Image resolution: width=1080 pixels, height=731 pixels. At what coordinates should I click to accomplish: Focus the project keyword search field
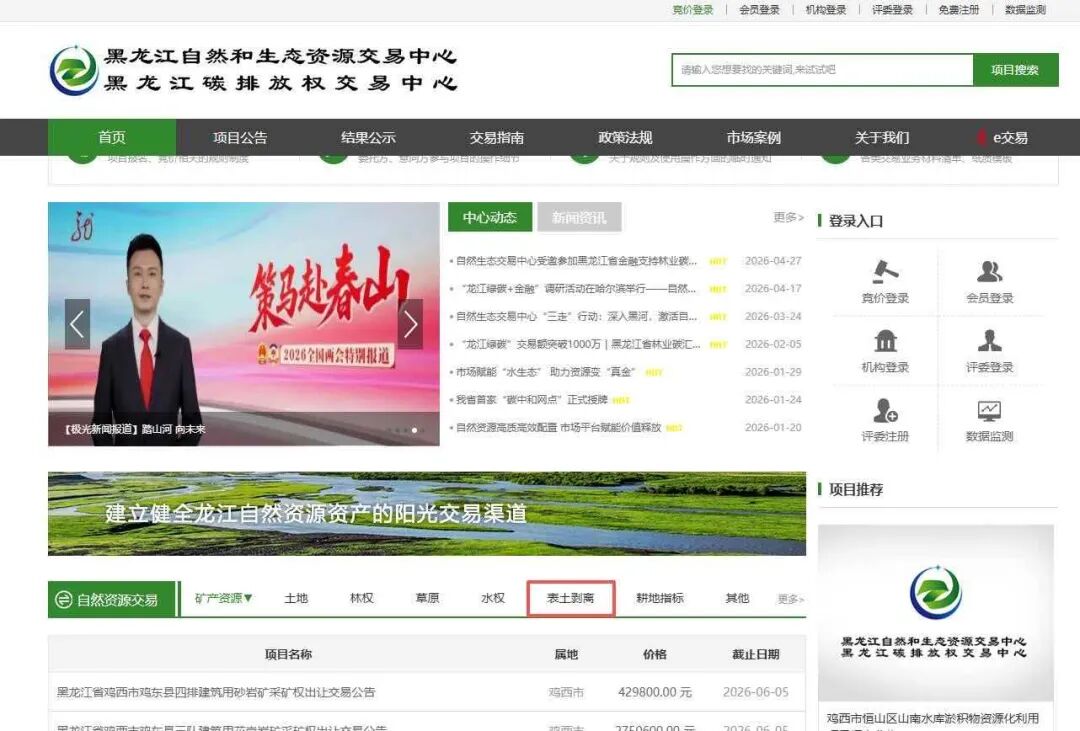(x=822, y=70)
